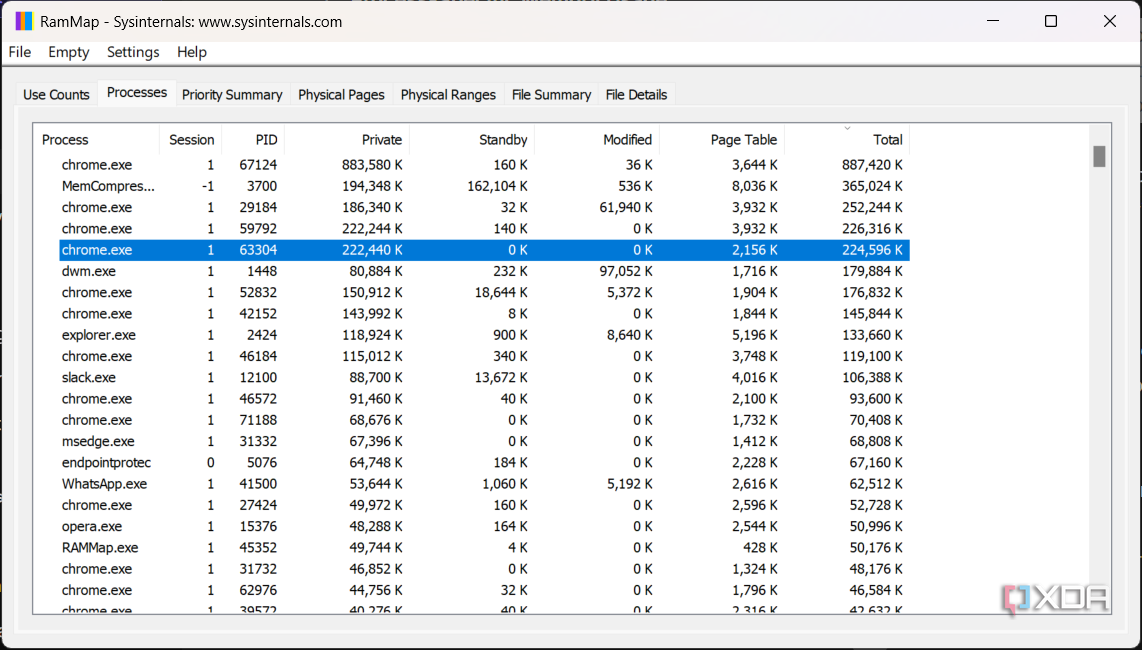Select the dwm.exe process row
The image size is (1142, 650).
pos(88,271)
